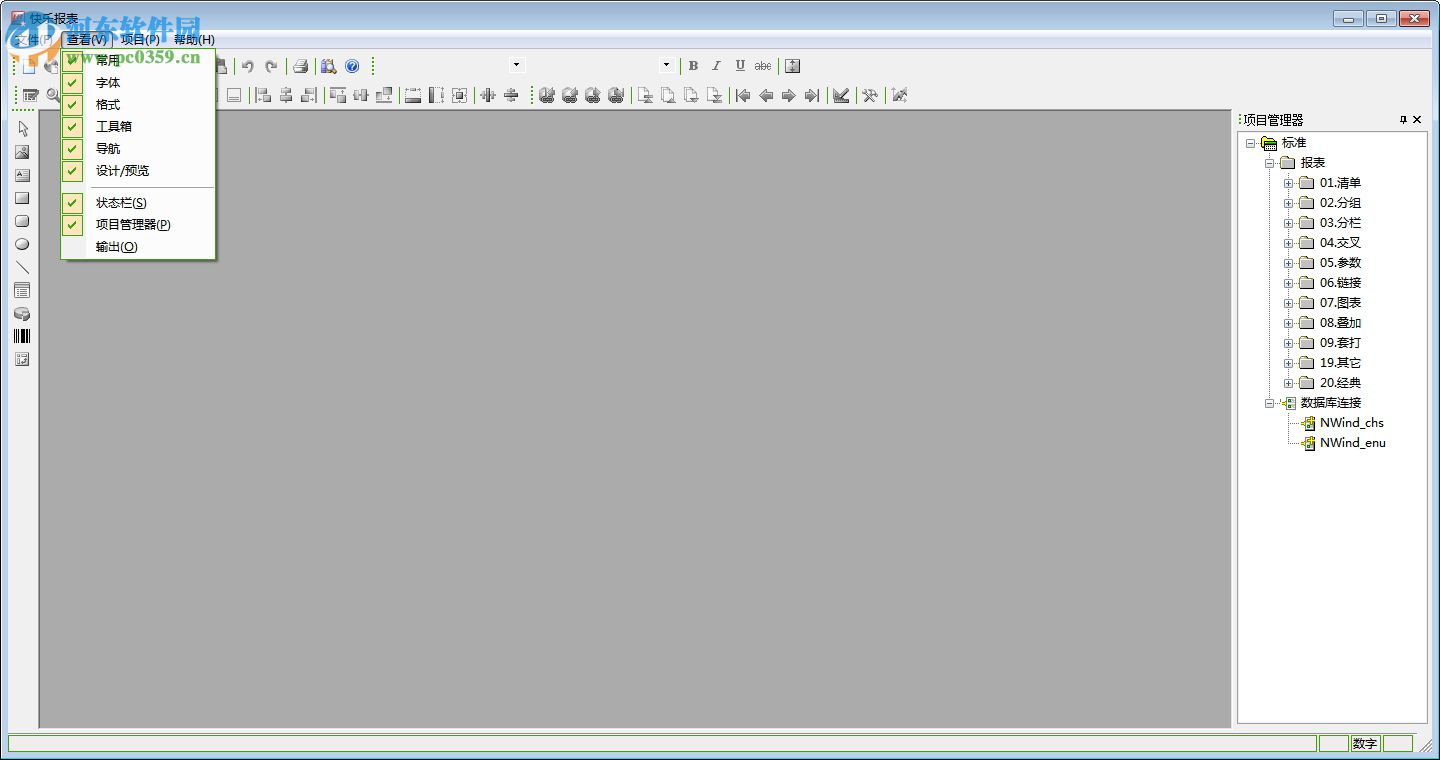Click the vertical alignment icon after abc

point(792,66)
